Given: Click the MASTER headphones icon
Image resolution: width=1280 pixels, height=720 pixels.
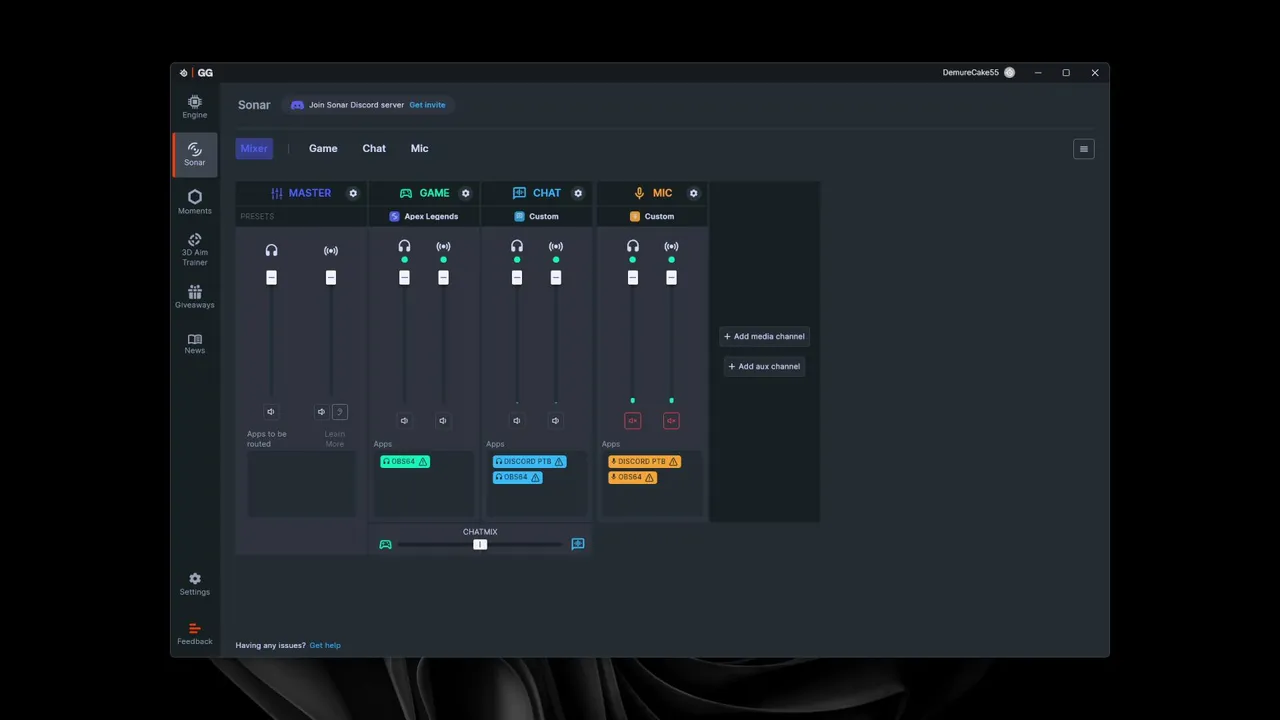Looking at the screenshot, I should click(x=271, y=250).
